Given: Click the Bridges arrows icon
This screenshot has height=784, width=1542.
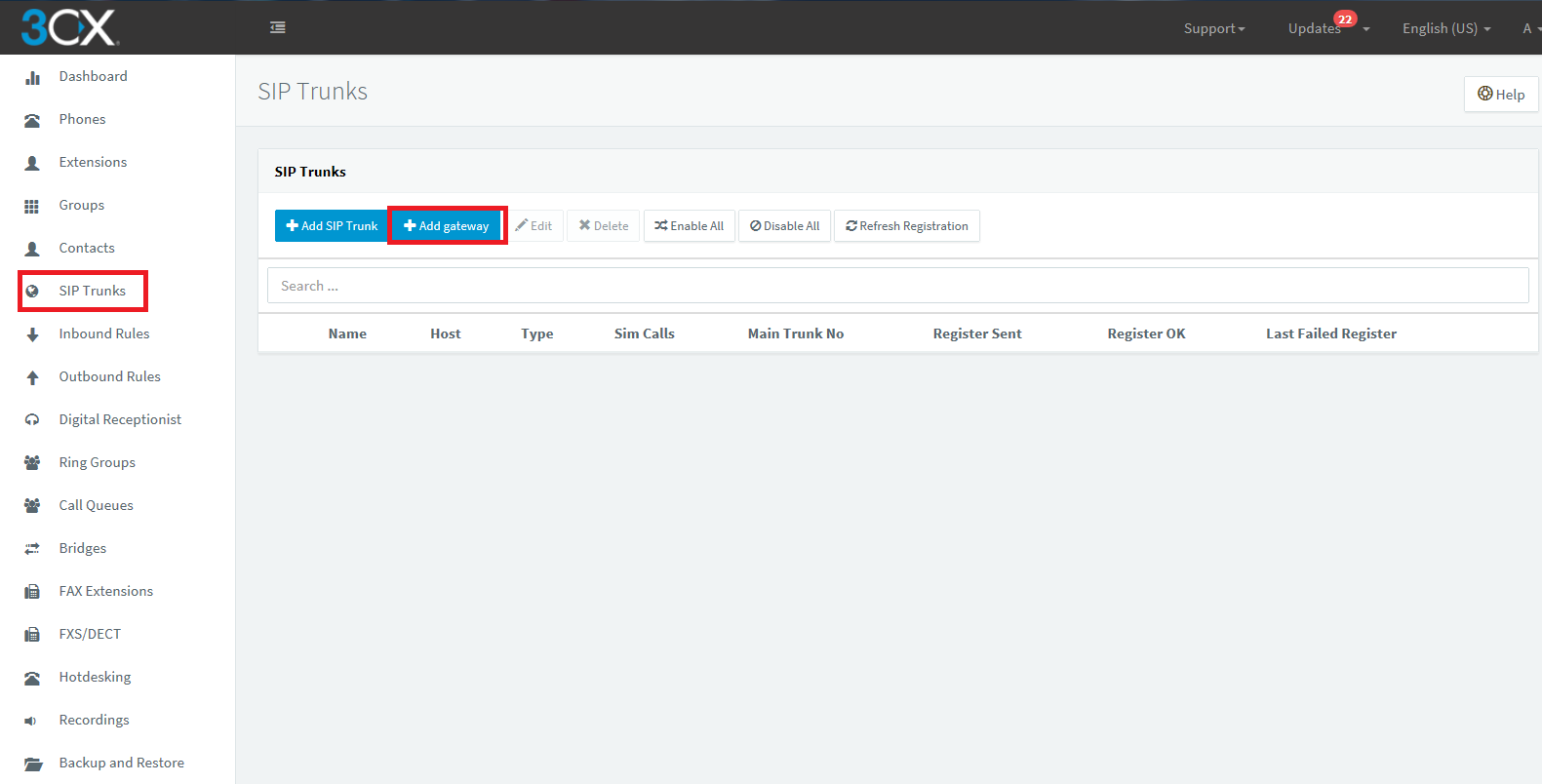Looking at the screenshot, I should [x=32, y=549].
